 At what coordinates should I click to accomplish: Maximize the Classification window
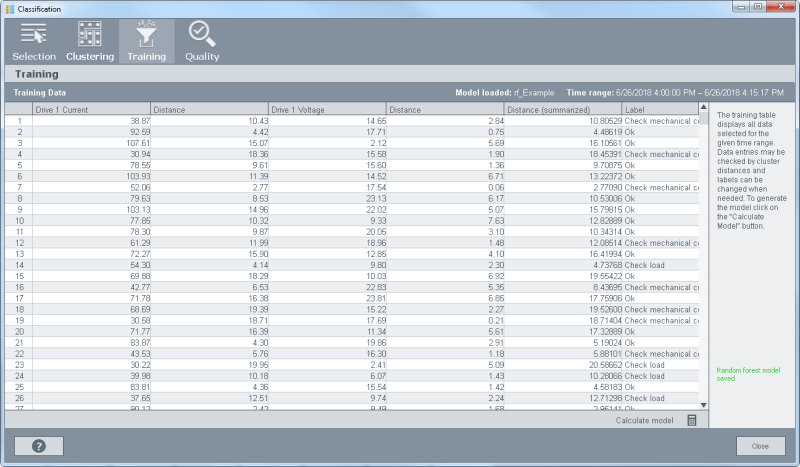[758, 8]
